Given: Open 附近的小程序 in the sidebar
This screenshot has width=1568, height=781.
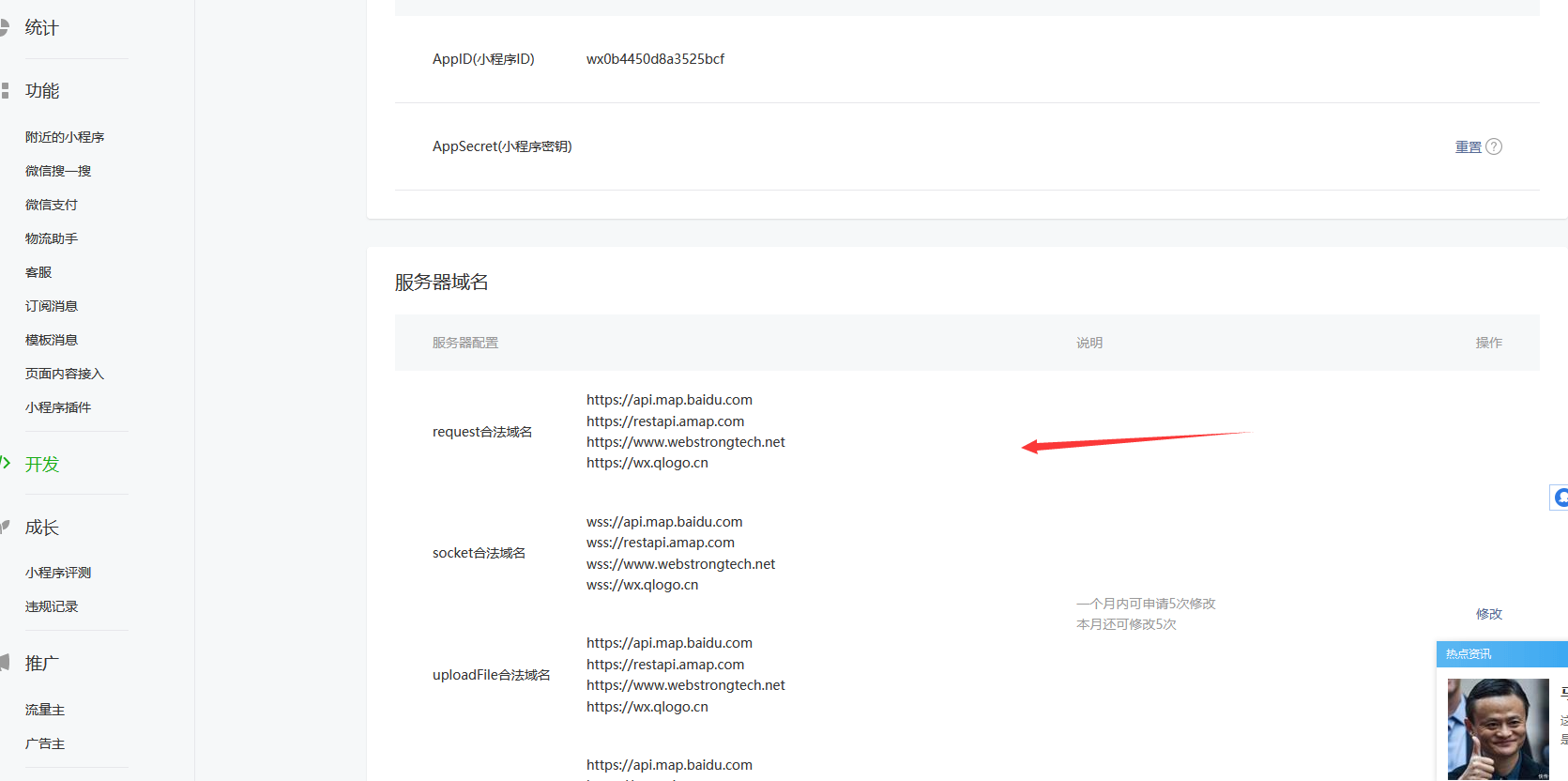Looking at the screenshot, I should click(65, 137).
